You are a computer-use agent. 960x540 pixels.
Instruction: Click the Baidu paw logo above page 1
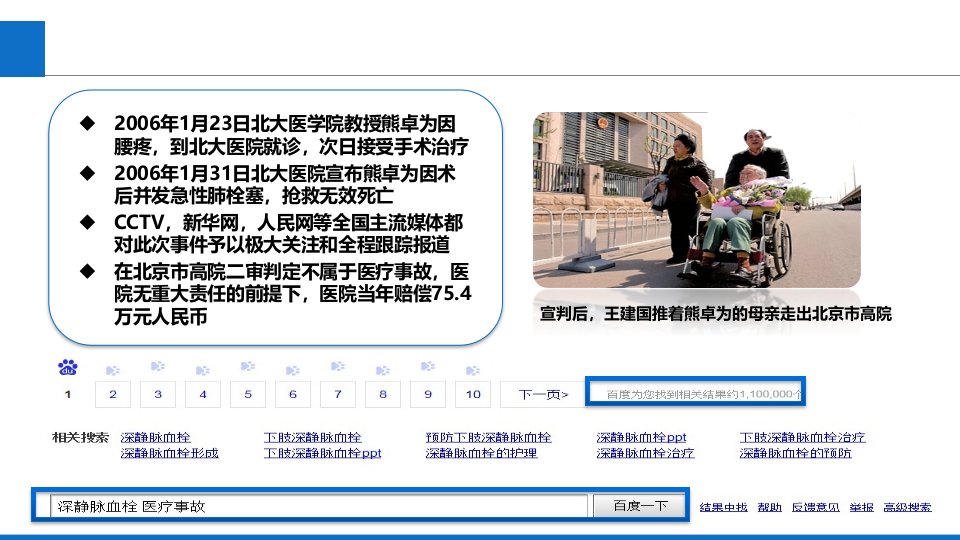[x=67, y=367]
